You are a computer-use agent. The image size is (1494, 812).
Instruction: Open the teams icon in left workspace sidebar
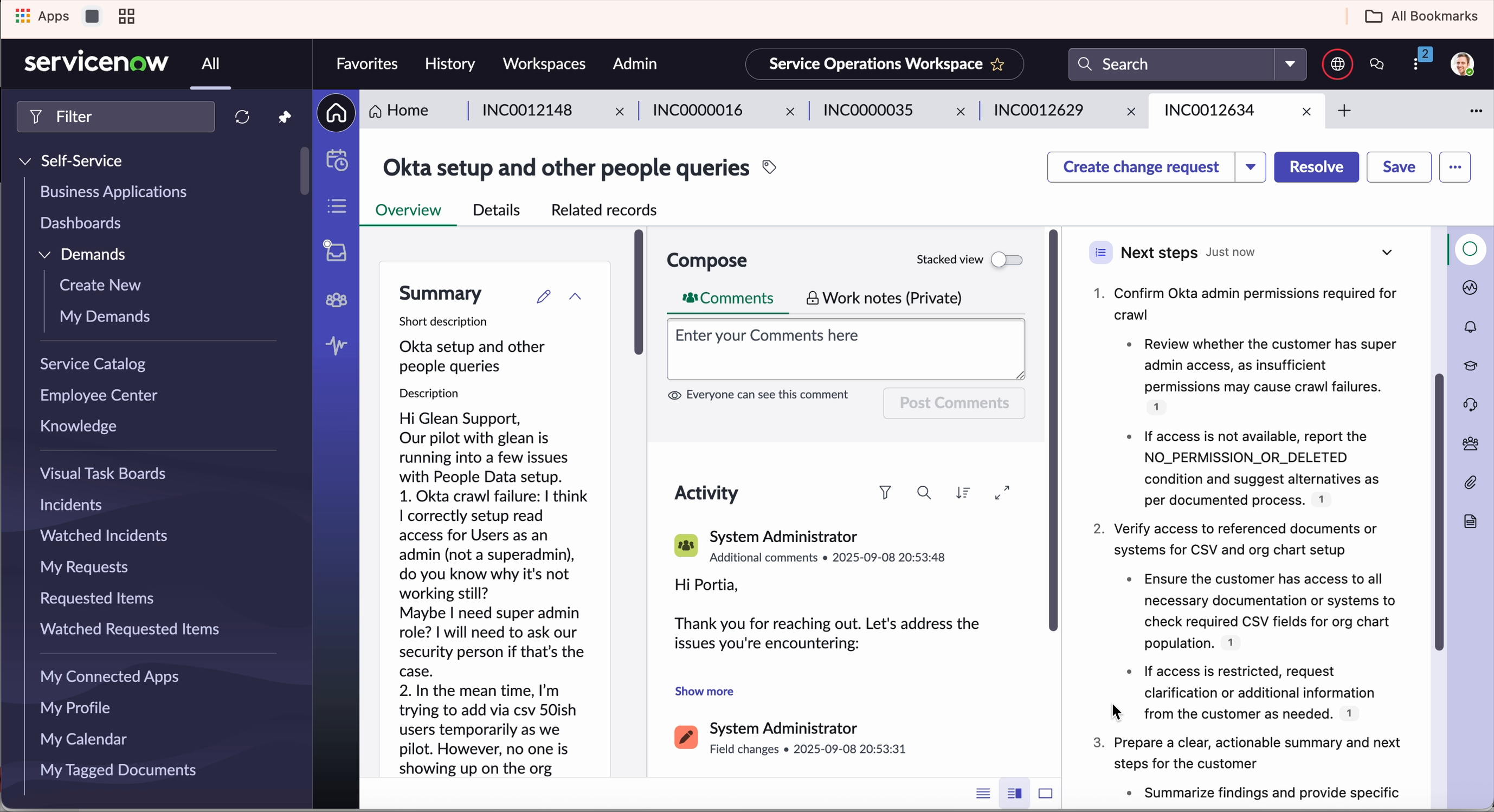(x=337, y=300)
